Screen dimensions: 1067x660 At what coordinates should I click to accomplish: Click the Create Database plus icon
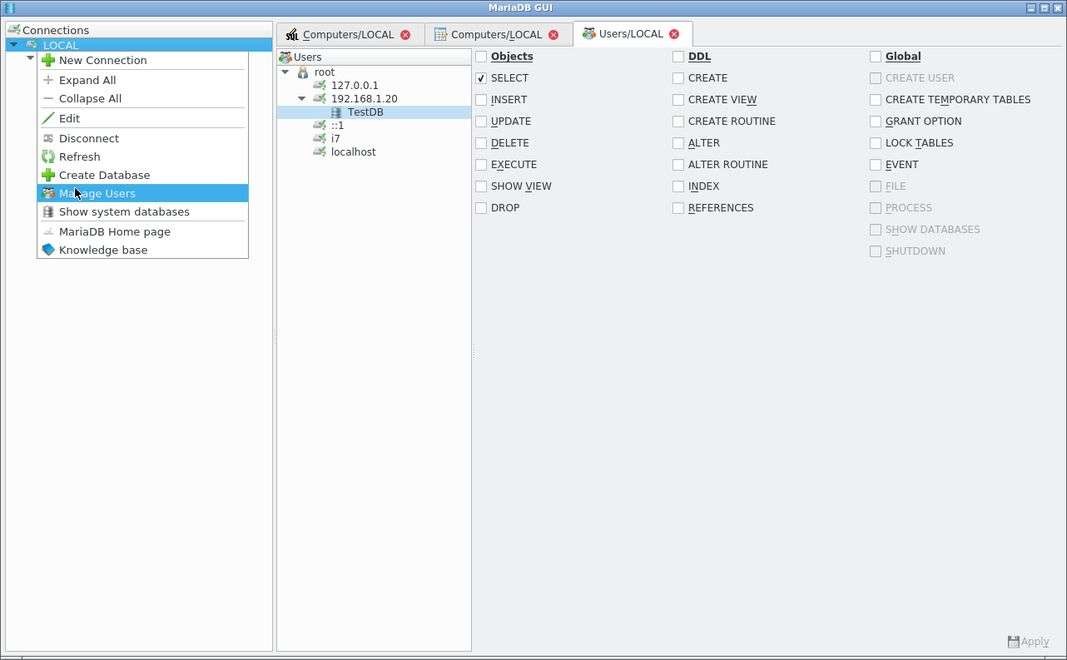48,175
